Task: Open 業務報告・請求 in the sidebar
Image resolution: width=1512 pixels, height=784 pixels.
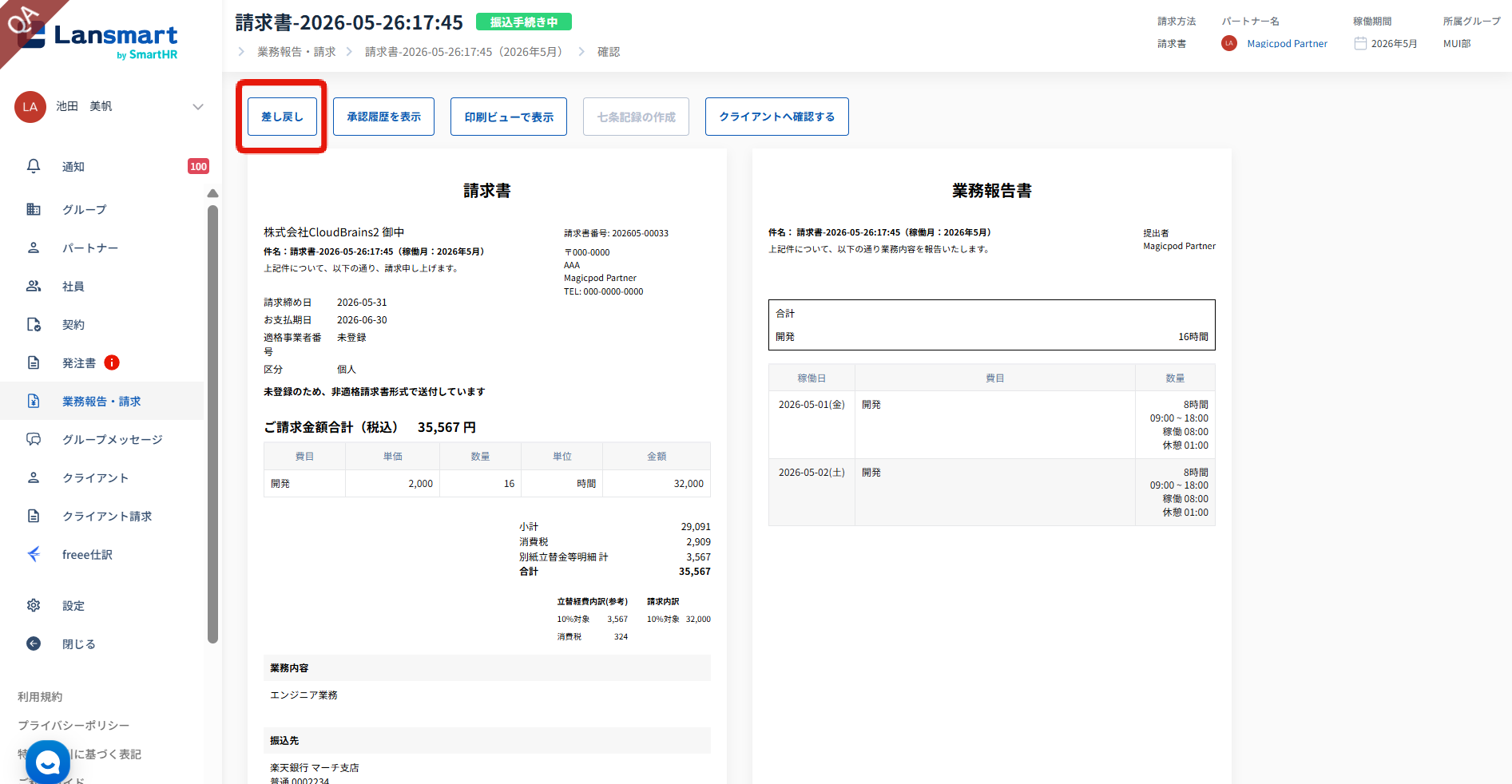Action: point(102,401)
